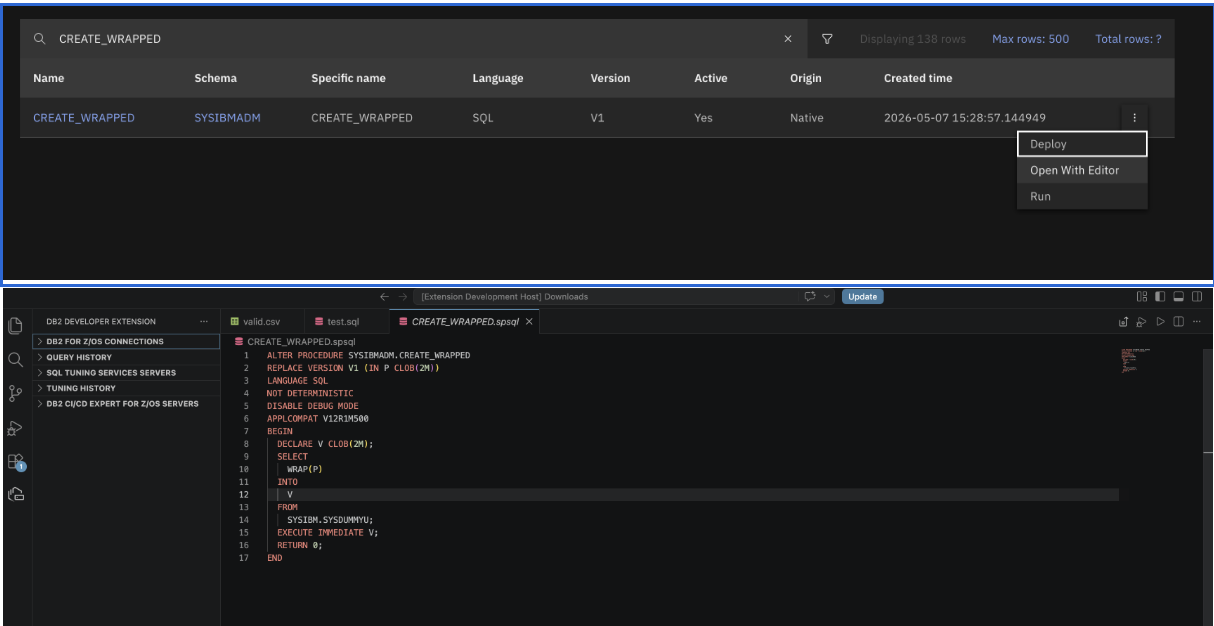Click the search magnifier icon in table

(40, 39)
